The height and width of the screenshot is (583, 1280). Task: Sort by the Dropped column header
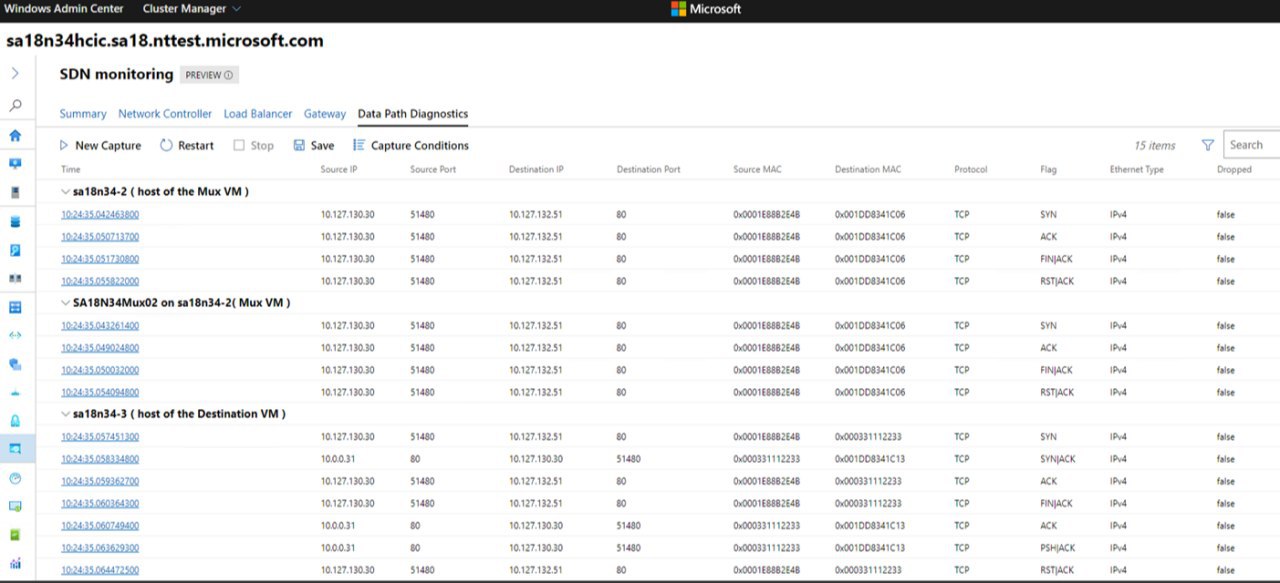pyautogui.click(x=1234, y=170)
